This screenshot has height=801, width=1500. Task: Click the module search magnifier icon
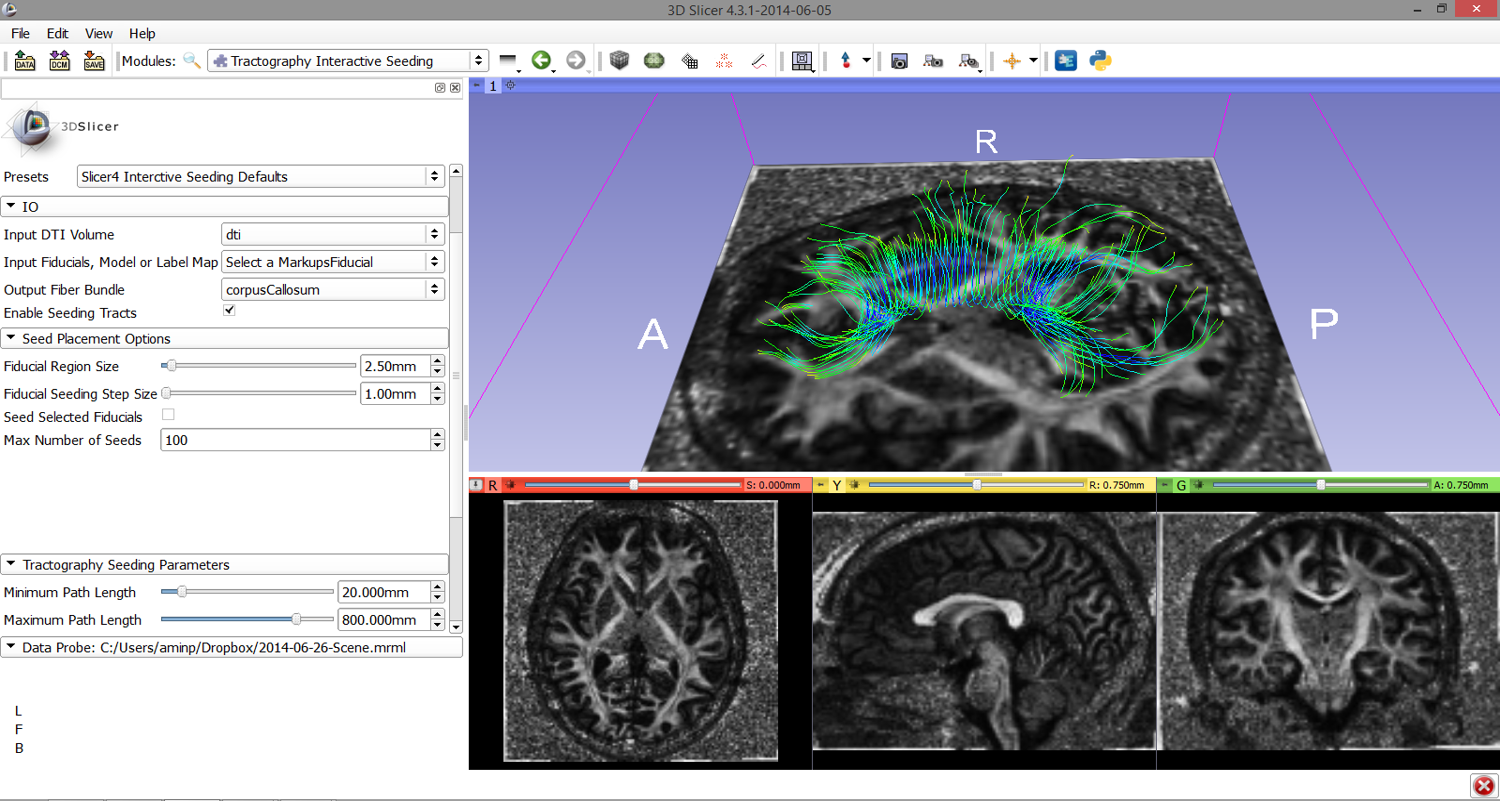191,61
